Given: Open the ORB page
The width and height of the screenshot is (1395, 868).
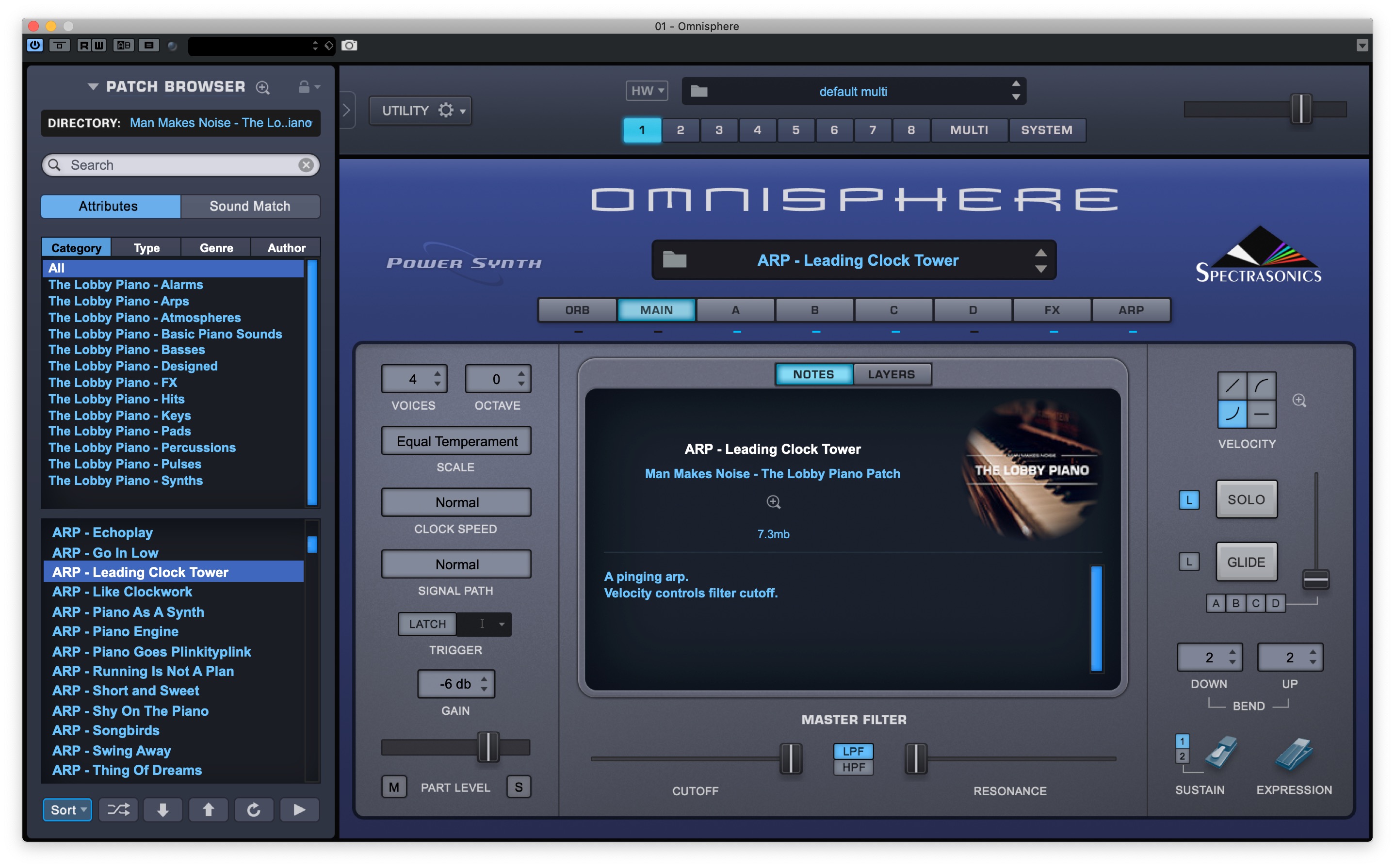Looking at the screenshot, I should coord(578,310).
